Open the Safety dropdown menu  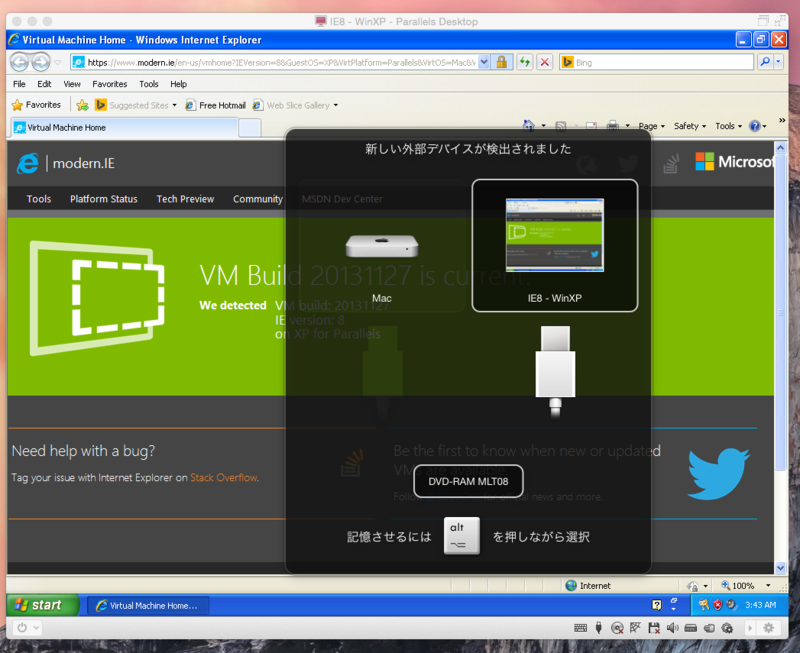click(x=688, y=126)
